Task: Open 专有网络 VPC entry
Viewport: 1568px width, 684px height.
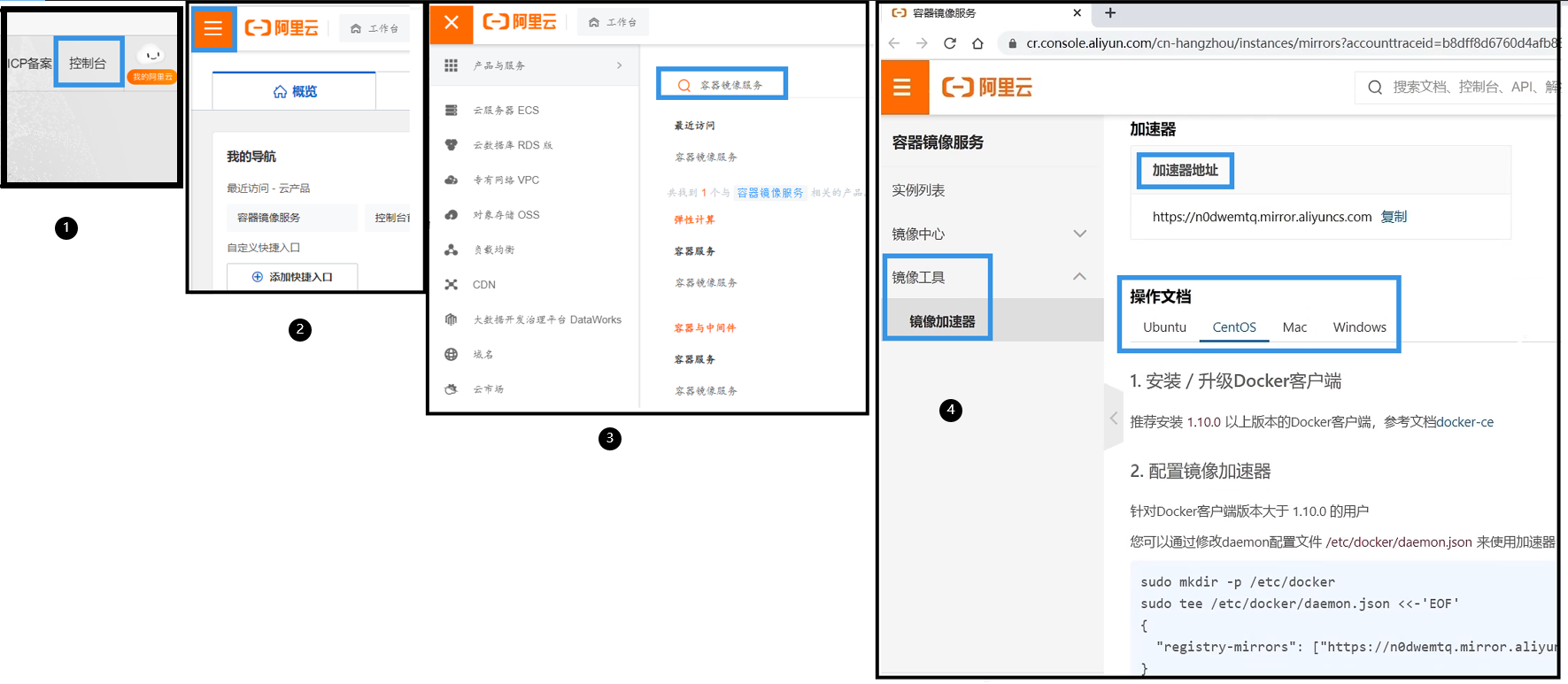Action: (x=506, y=180)
